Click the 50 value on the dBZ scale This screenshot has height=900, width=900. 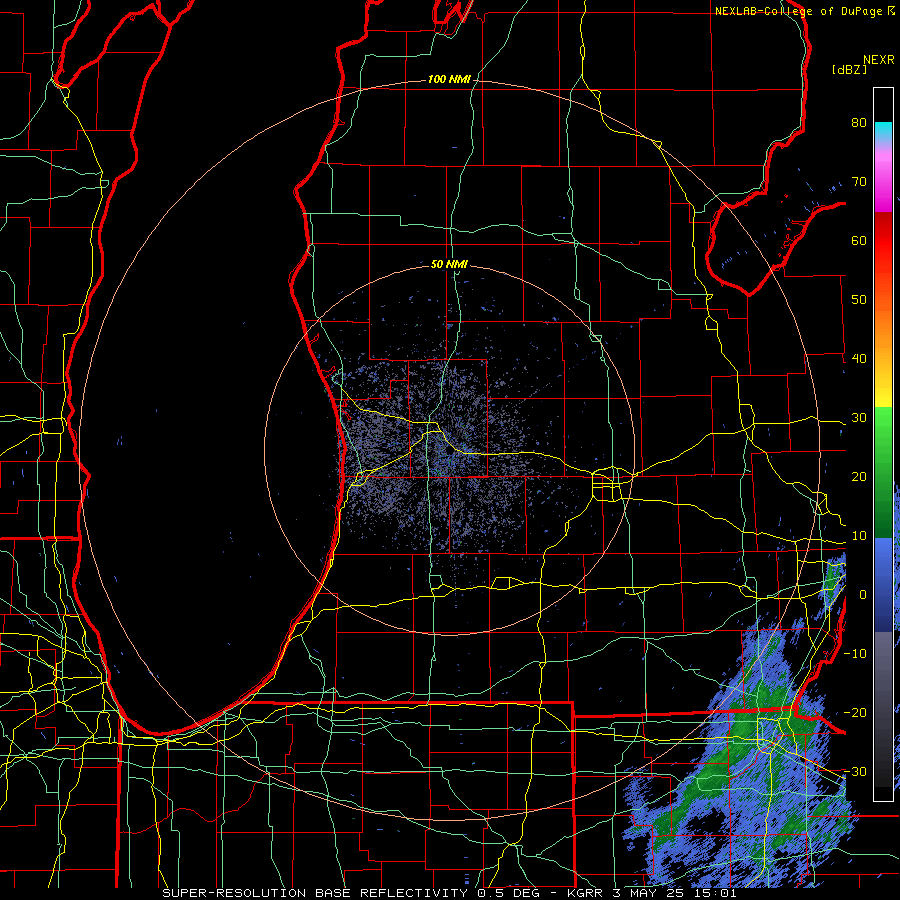coord(859,300)
